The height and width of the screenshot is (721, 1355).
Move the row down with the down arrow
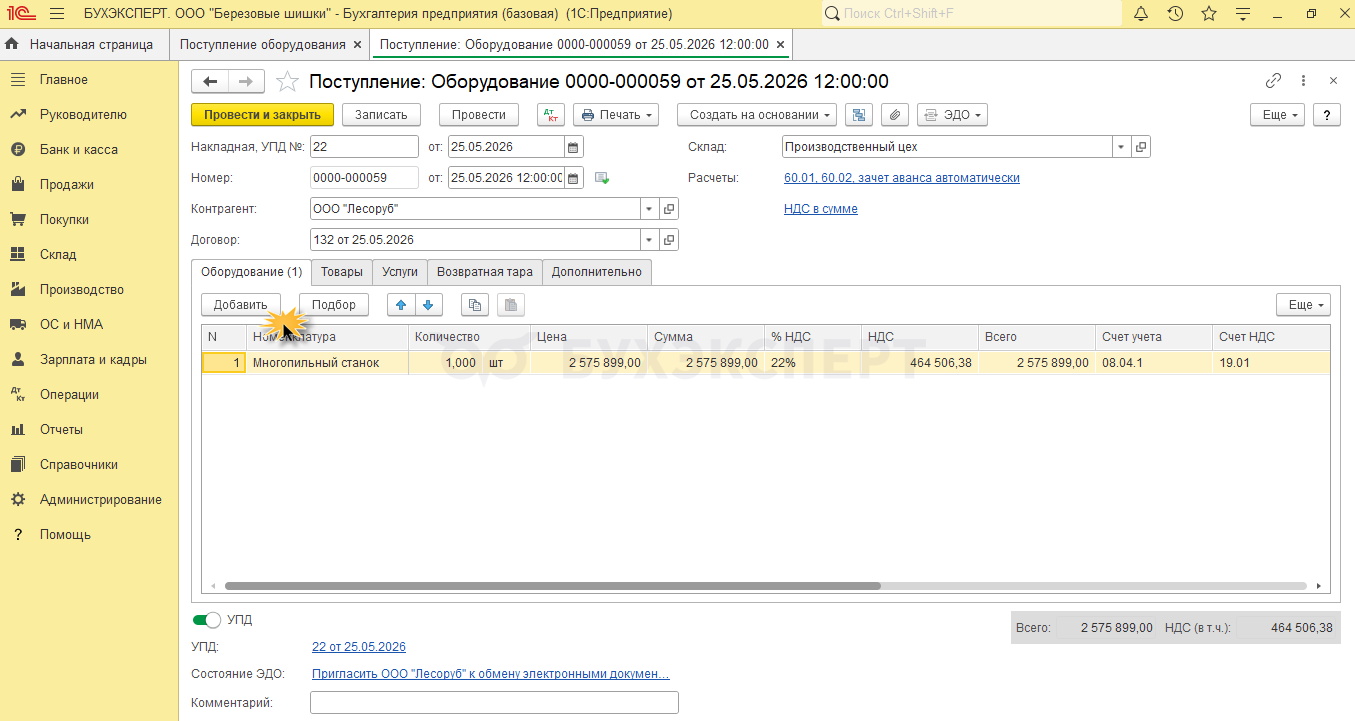click(428, 305)
